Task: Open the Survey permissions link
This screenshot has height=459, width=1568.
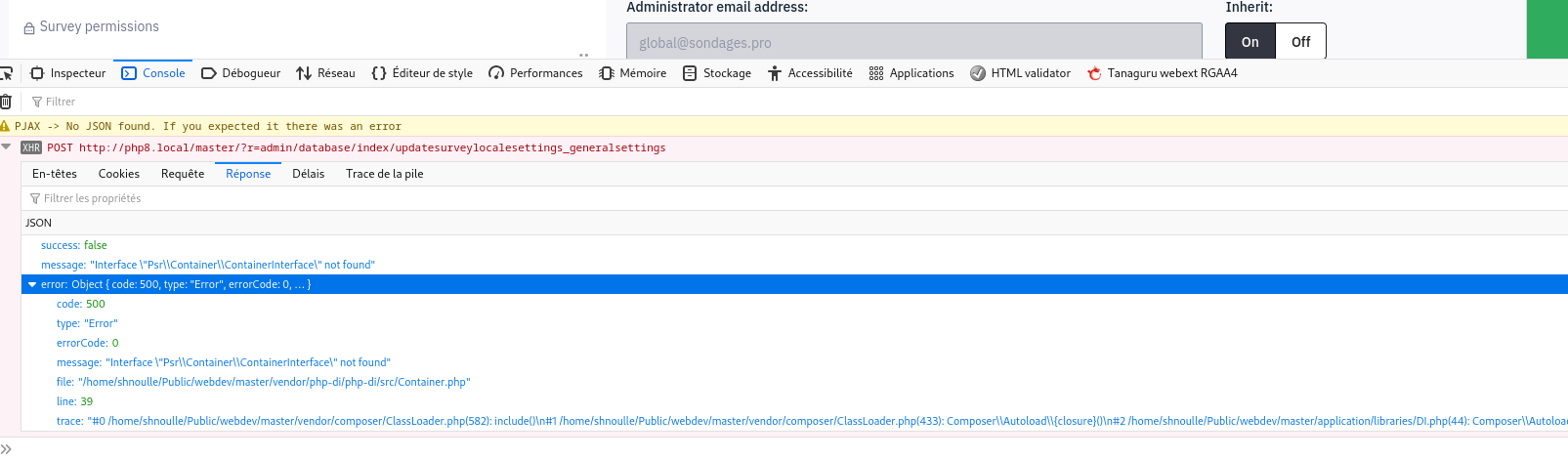Action: (x=99, y=27)
